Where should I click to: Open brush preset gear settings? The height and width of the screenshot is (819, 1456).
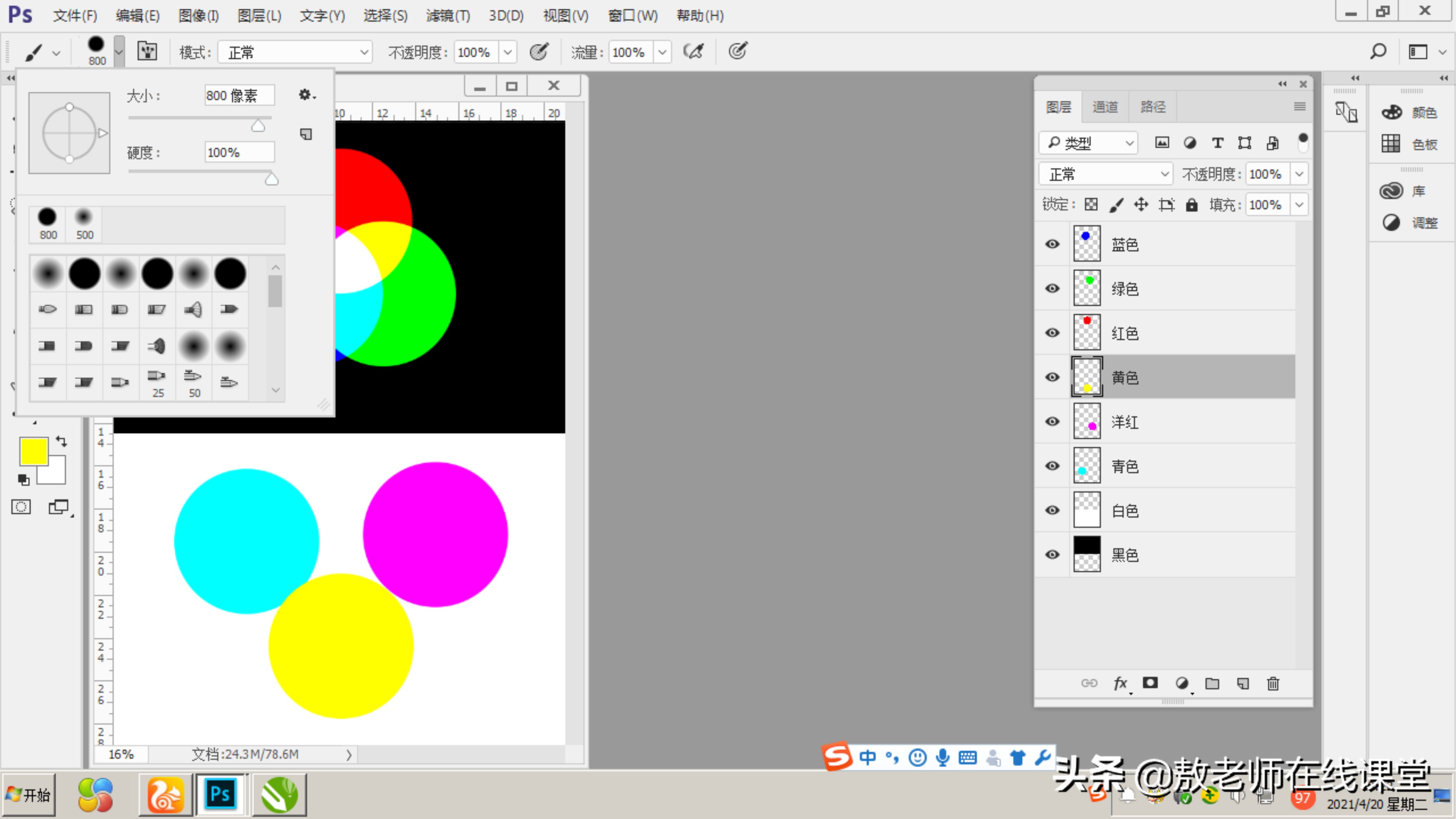(306, 95)
